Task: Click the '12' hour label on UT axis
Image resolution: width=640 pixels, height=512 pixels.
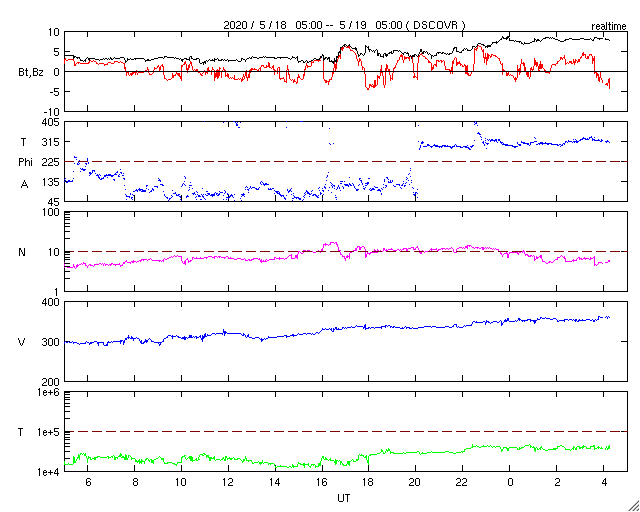Action: click(x=228, y=483)
